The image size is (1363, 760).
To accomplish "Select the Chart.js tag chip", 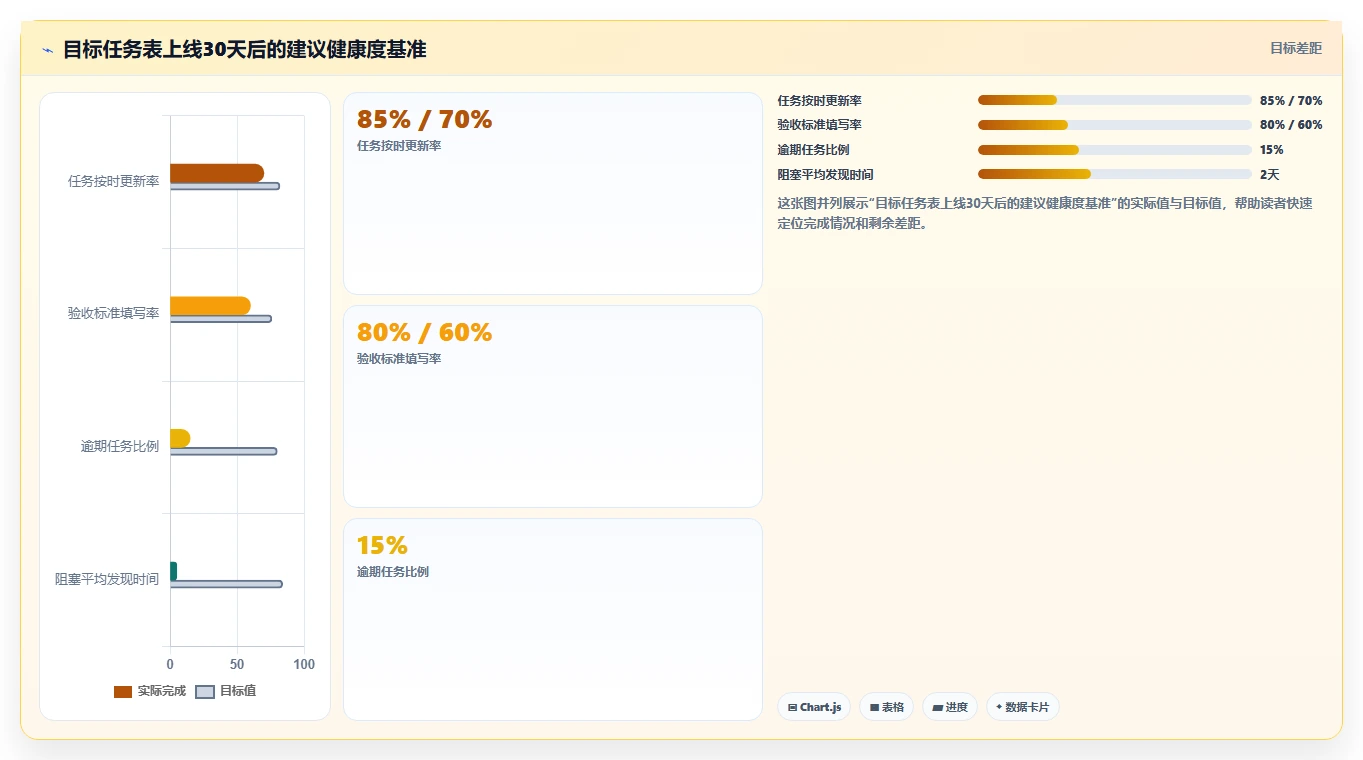I will point(815,707).
